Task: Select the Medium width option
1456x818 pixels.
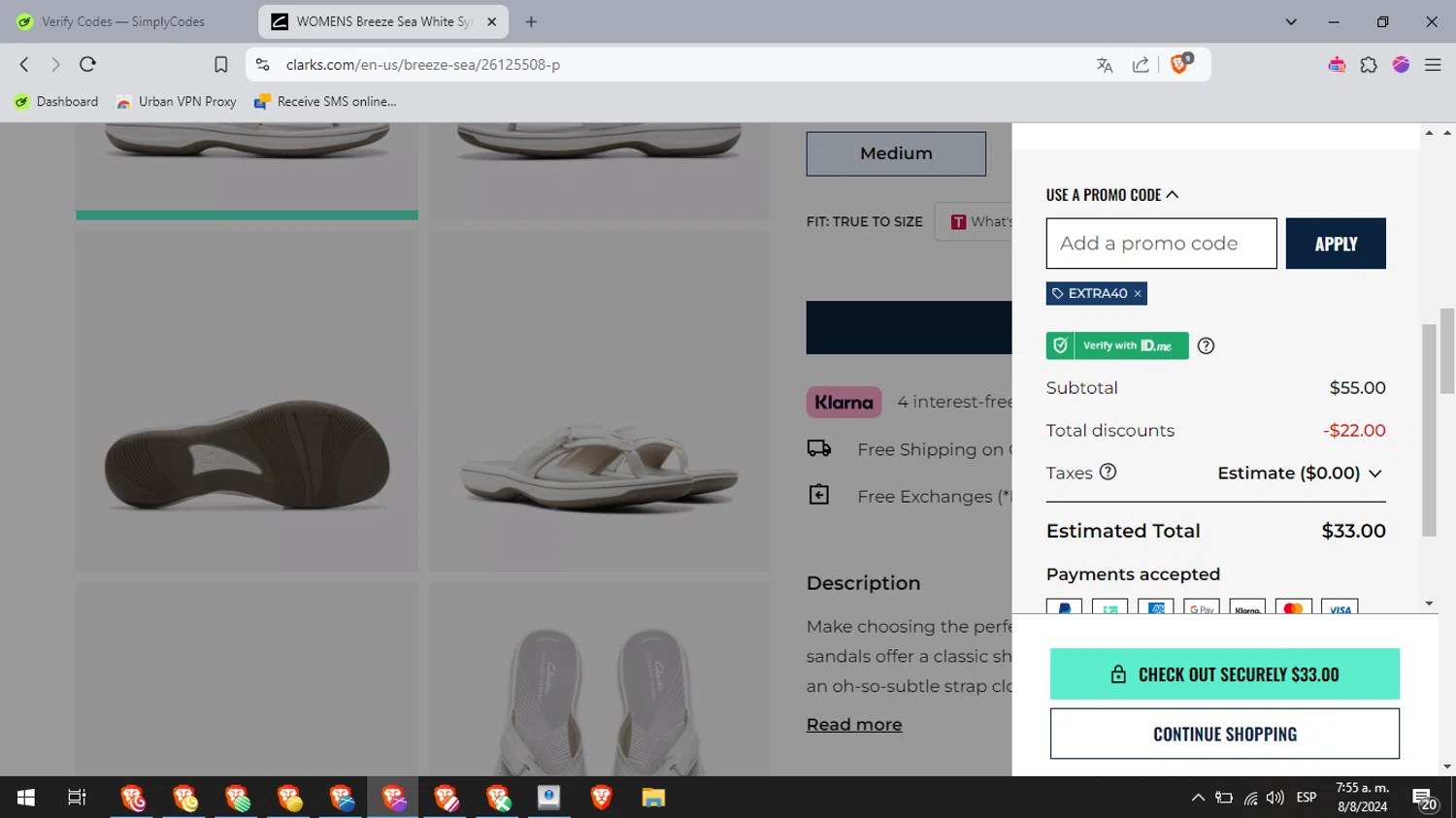Action: pyautogui.click(x=896, y=153)
